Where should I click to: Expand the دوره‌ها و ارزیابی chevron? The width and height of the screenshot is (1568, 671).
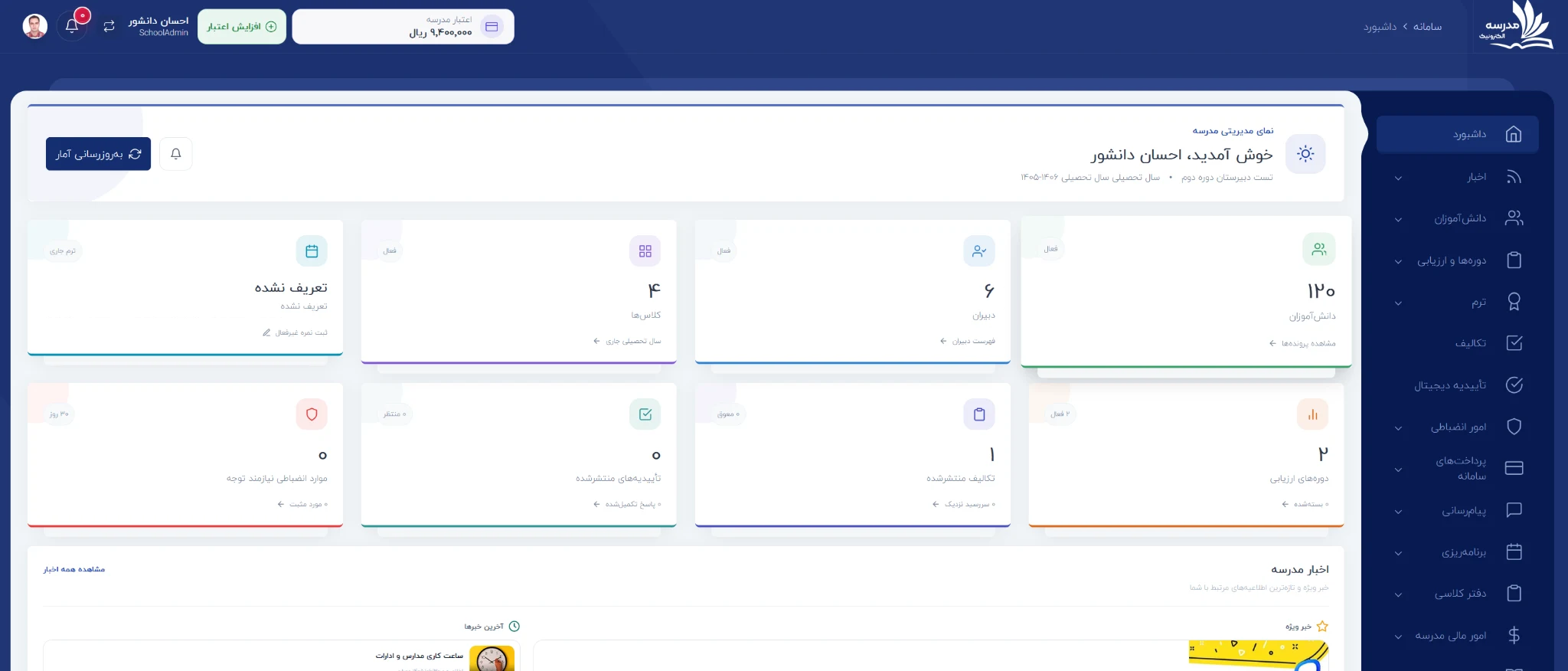(x=1398, y=262)
